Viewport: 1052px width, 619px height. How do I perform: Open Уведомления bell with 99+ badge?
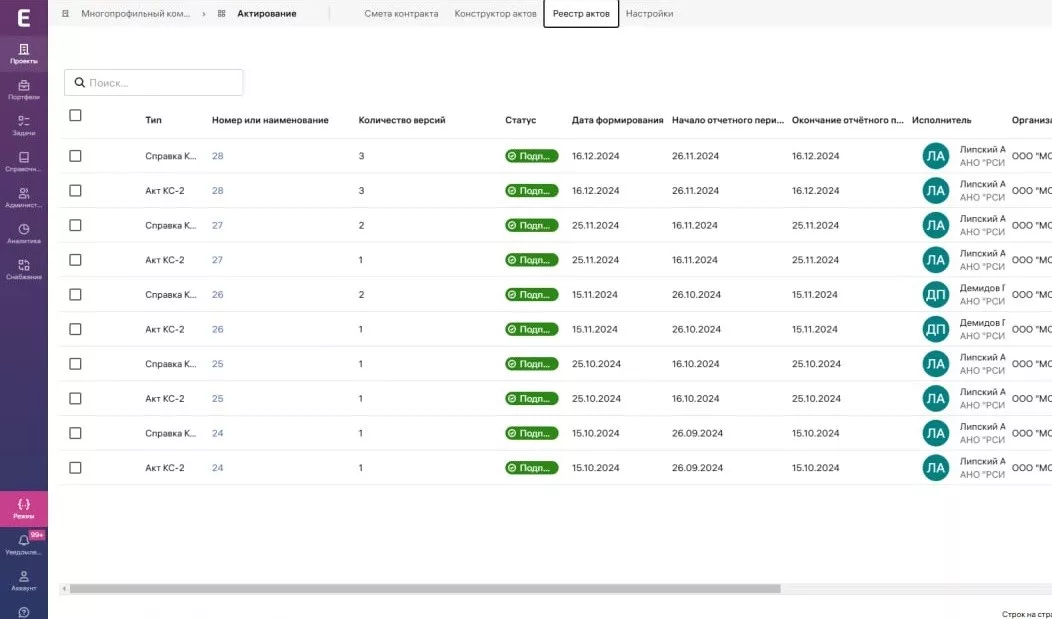[24, 544]
